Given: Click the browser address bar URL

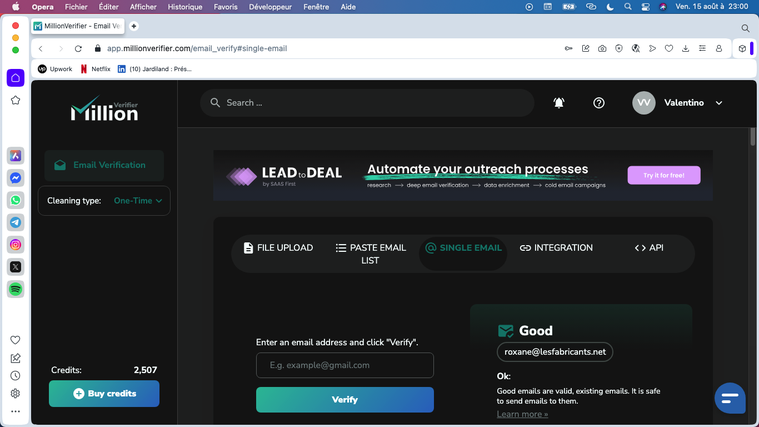Looking at the screenshot, I should (197, 48).
